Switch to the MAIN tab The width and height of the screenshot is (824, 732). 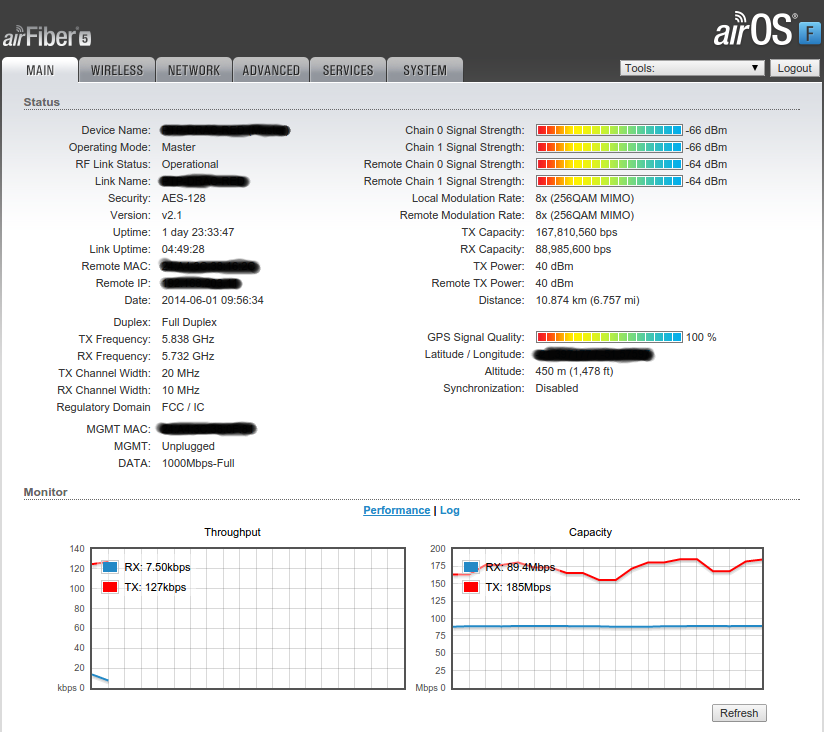[x=40, y=70]
